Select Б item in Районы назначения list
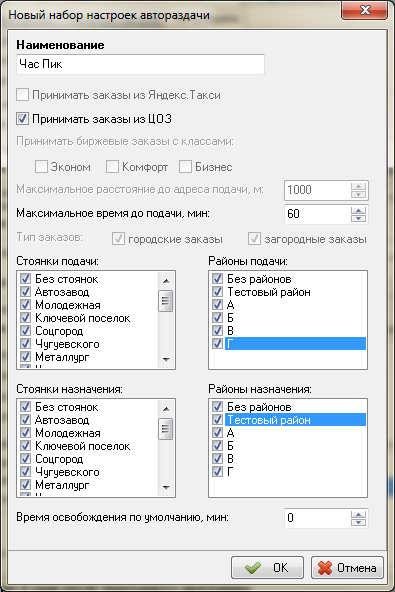 [x=230, y=446]
